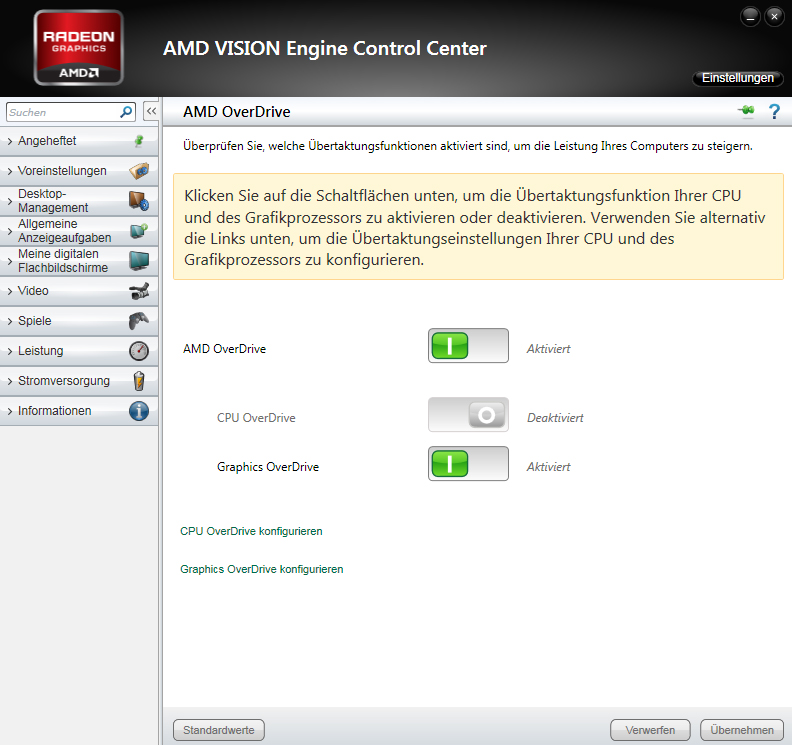792x745 pixels.
Task: Click the Video menu label
Action: click(x=33, y=291)
